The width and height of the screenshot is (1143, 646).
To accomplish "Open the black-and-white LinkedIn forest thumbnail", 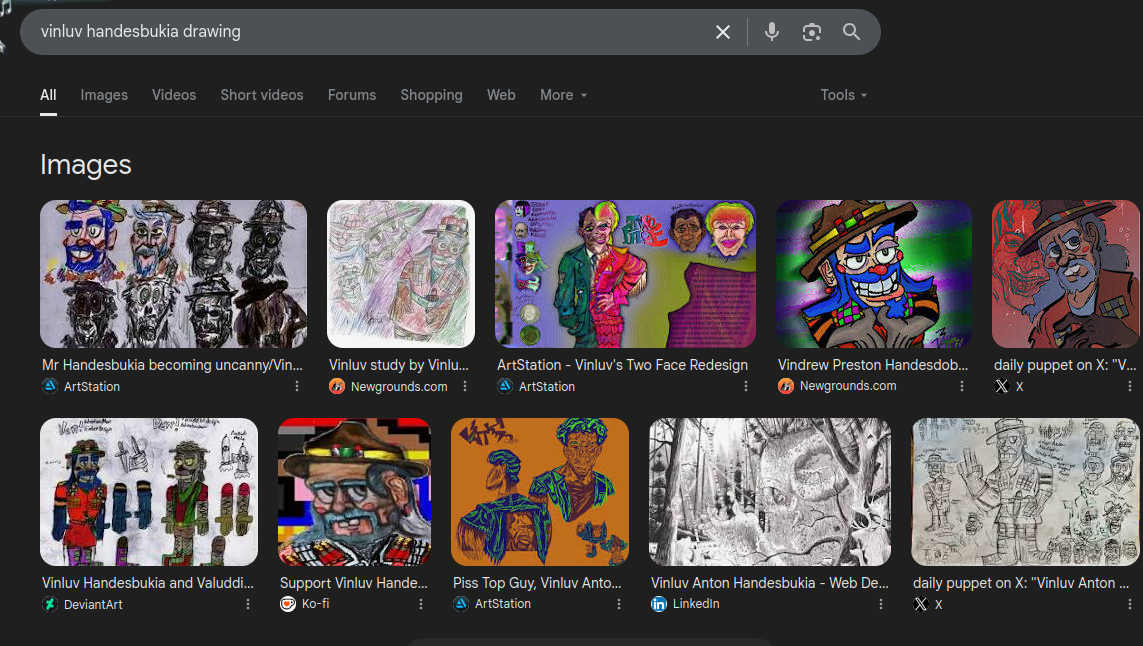I will click(770, 492).
